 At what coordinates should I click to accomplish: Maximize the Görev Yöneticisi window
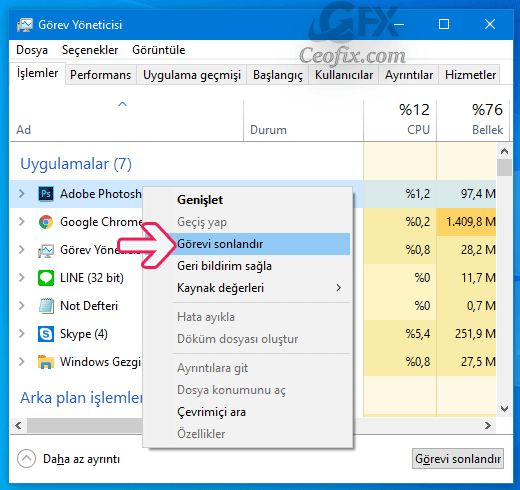coord(444,25)
